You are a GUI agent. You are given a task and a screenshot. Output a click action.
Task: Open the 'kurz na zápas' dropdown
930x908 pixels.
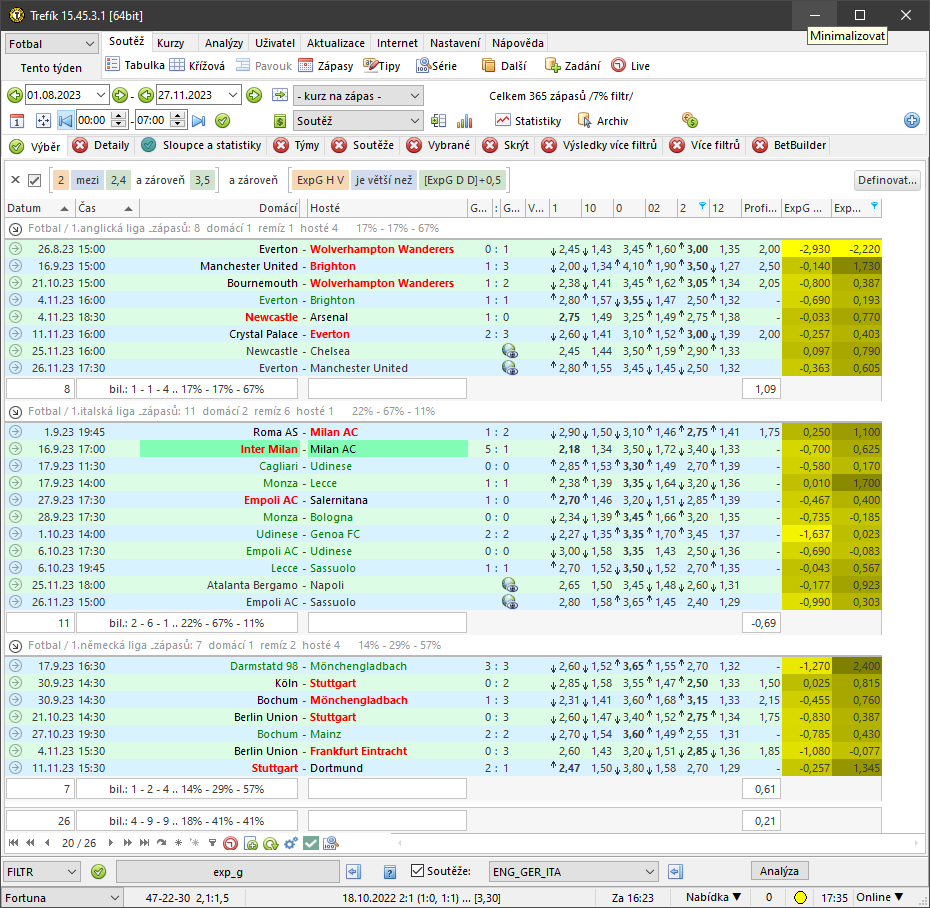click(358, 95)
